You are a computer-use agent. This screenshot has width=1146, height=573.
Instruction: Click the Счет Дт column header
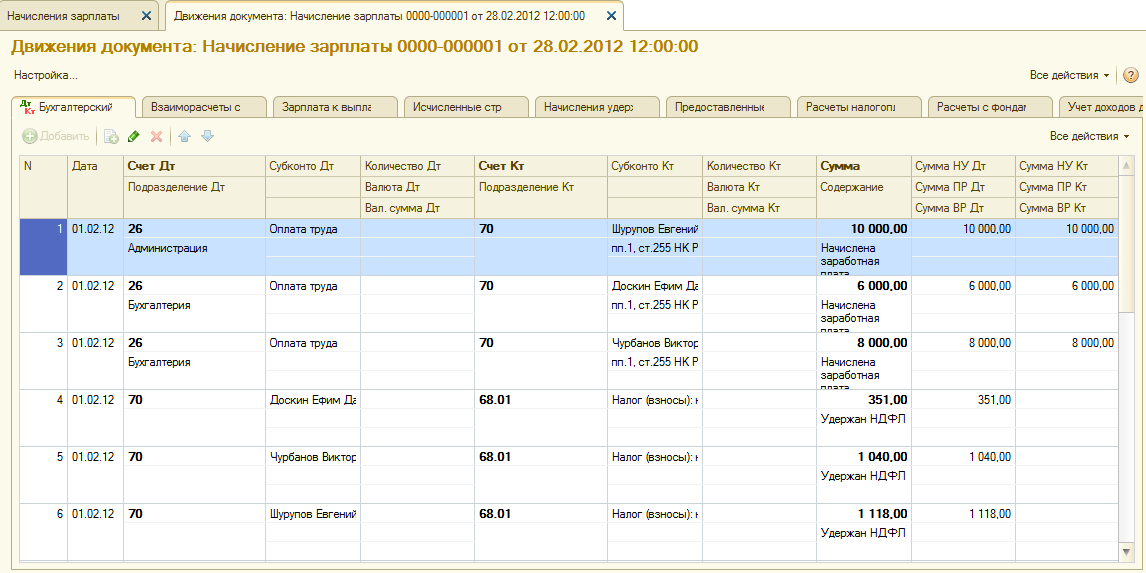tap(194, 167)
